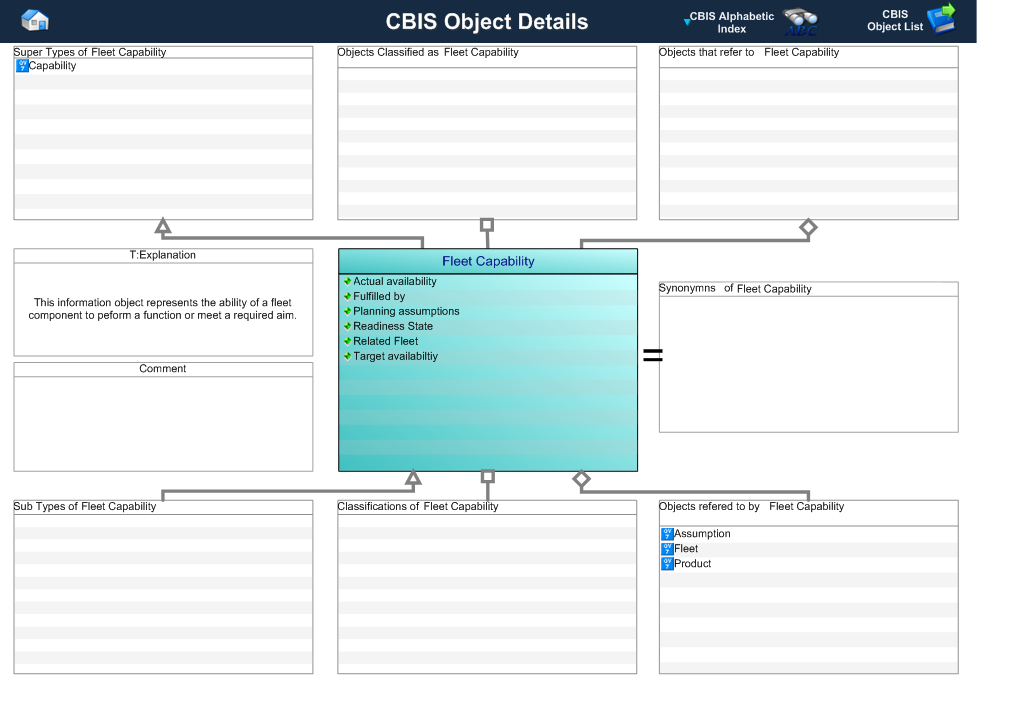Click green marker beside Related Fleet

[347, 341]
